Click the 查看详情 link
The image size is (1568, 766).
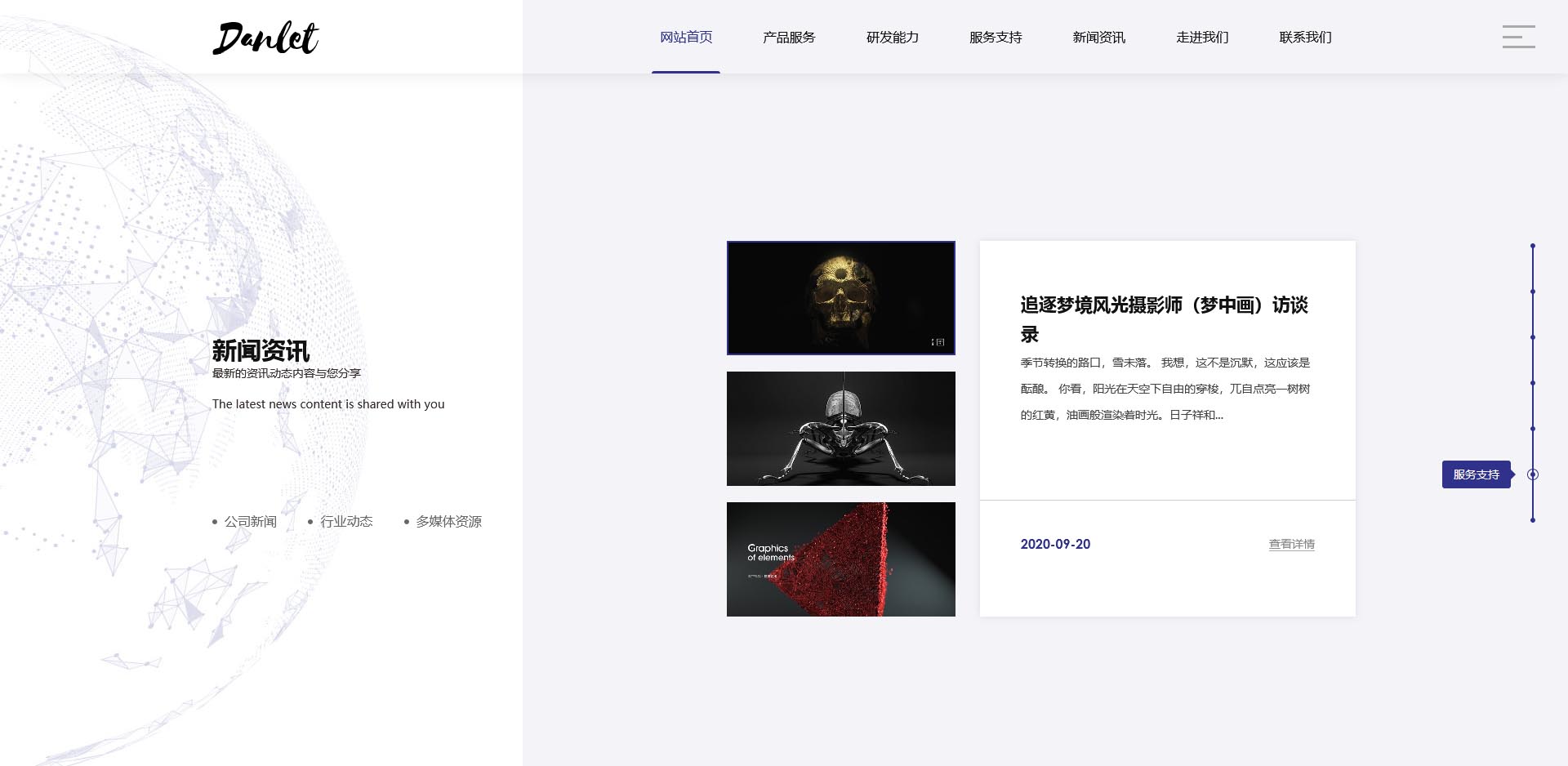1291,545
